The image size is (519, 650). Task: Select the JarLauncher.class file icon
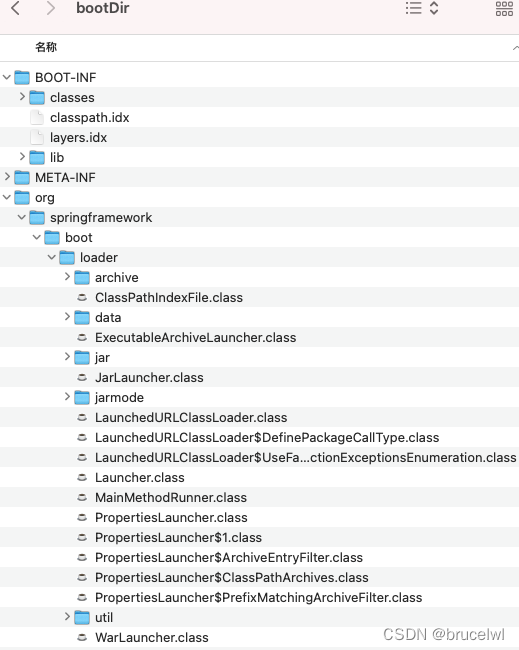82,378
